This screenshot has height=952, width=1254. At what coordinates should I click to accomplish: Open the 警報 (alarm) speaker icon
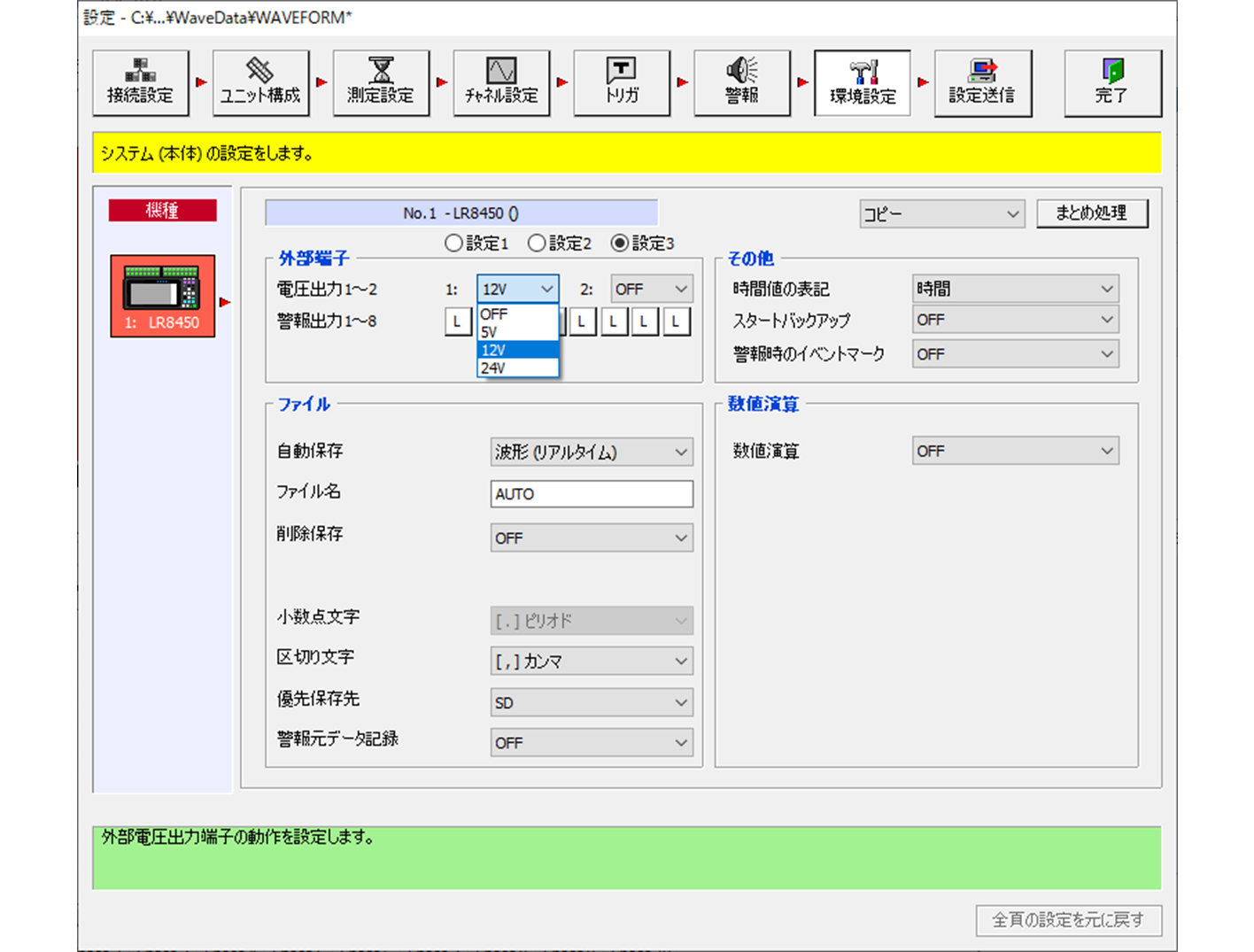click(x=742, y=82)
